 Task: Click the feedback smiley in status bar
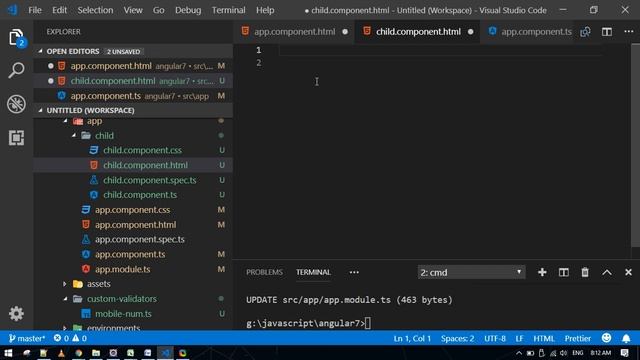607,338
